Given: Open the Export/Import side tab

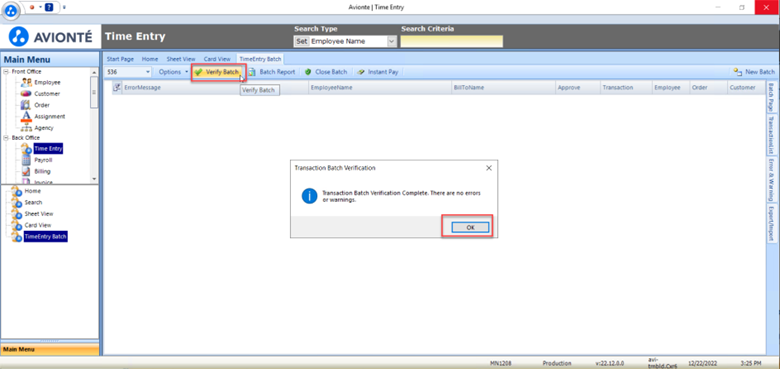Looking at the screenshot, I should point(771,224).
